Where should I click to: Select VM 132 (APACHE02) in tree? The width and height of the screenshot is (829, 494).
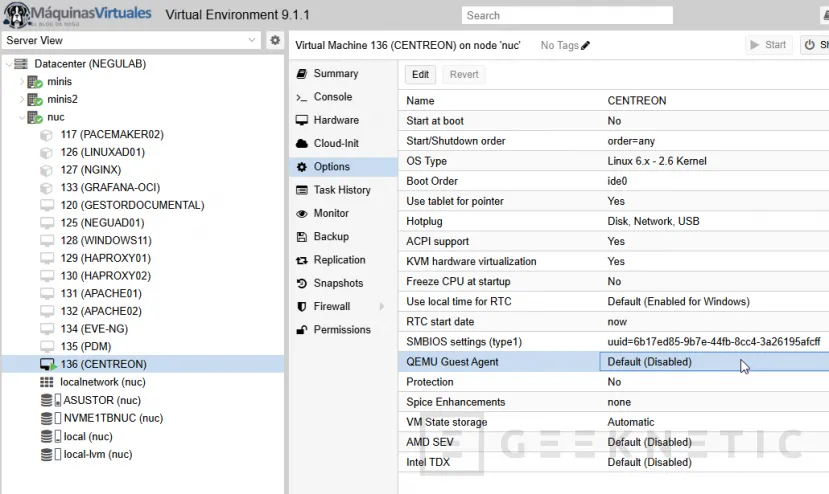point(143,312)
